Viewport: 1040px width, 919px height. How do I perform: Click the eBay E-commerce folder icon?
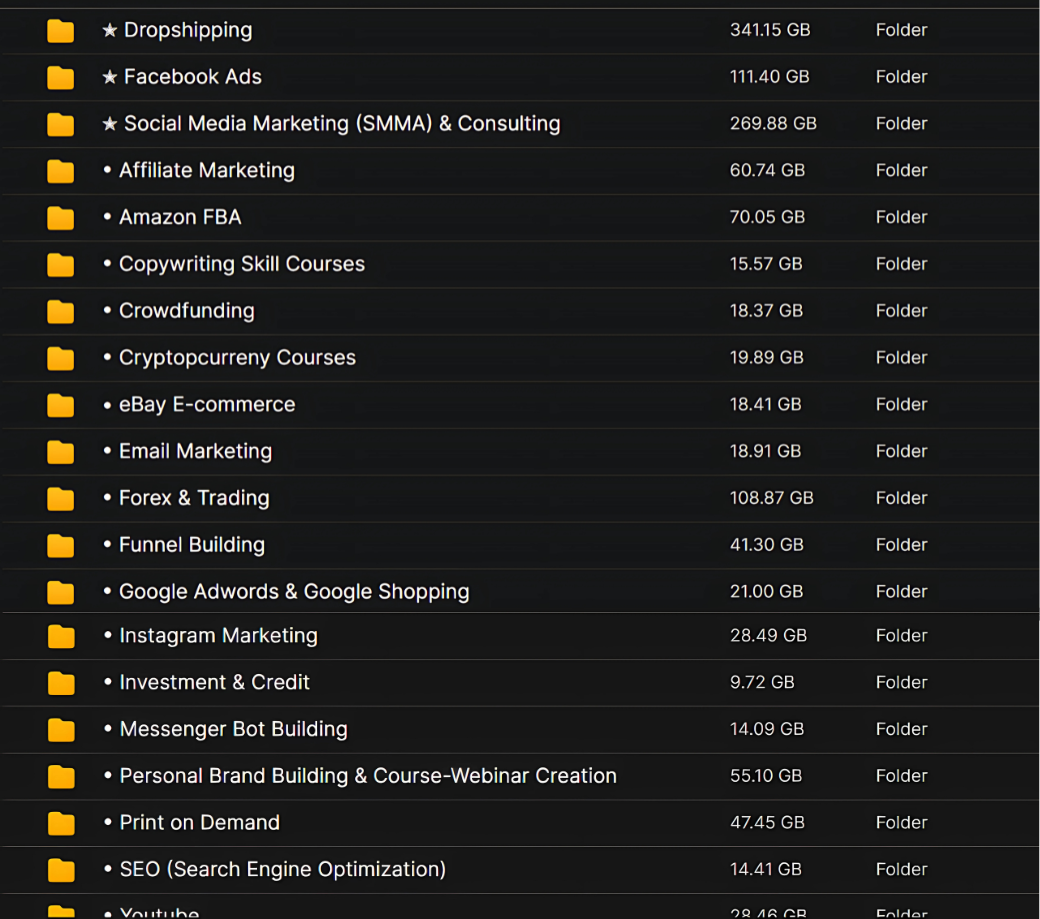click(x=60, y=404)
